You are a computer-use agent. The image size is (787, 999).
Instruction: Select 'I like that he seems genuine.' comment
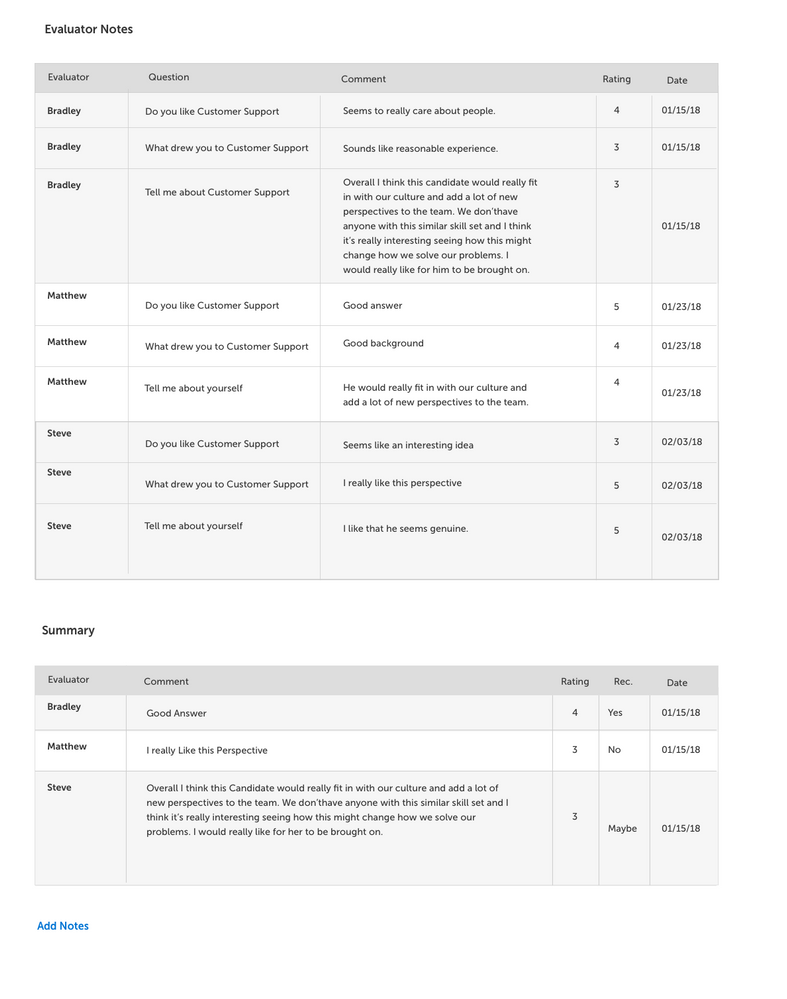point(405,528)
